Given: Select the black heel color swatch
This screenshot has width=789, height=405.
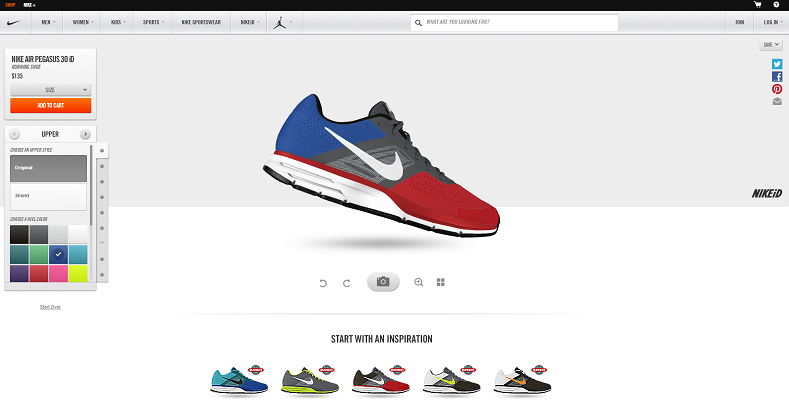Looking at the screenshot, I should pos(19,234).
